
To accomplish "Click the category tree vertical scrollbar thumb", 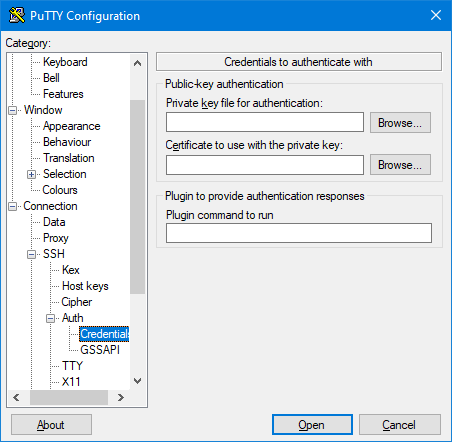I will click(x=137, y=197).
